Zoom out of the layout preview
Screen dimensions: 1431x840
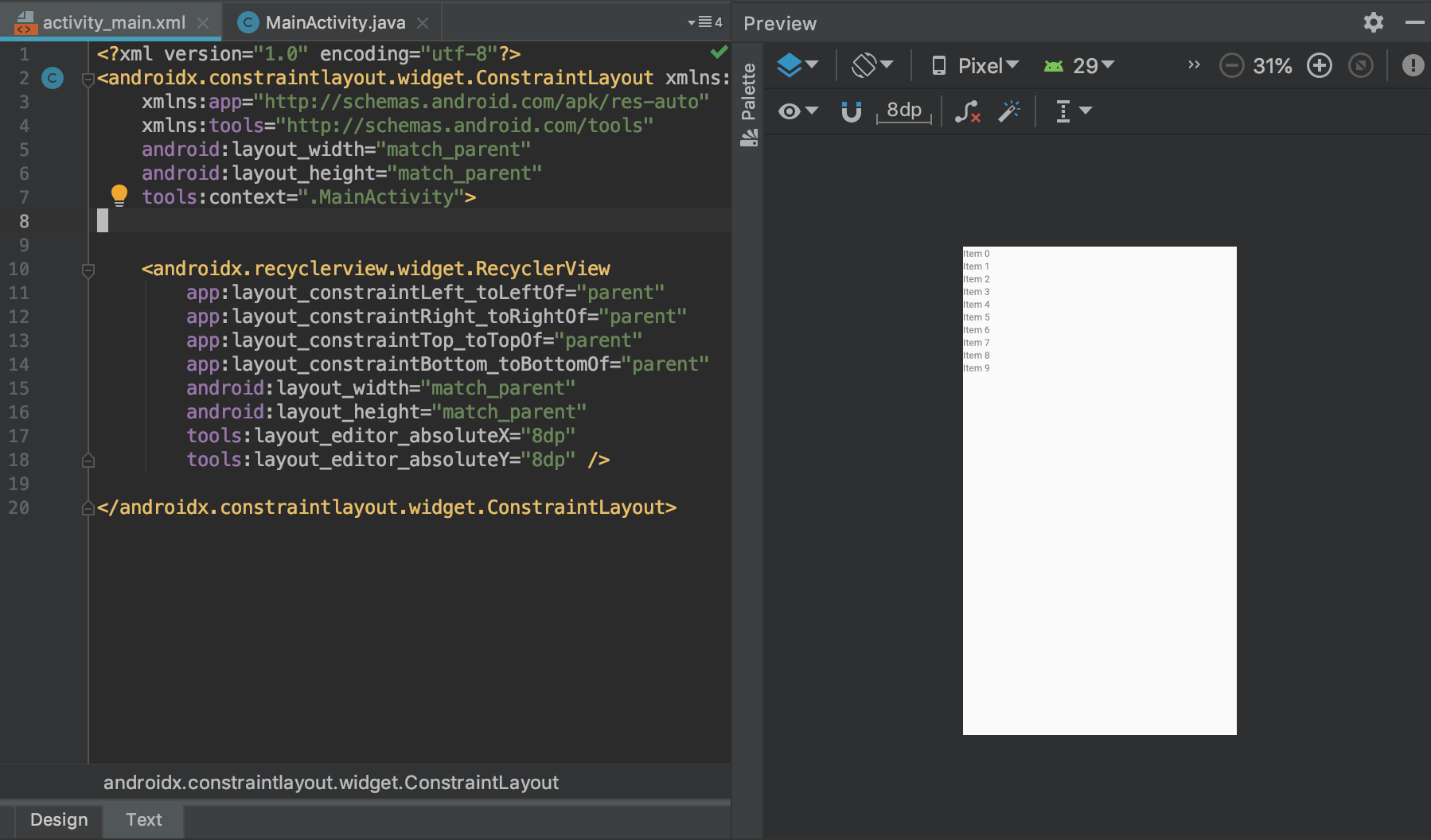point(1230,66)
